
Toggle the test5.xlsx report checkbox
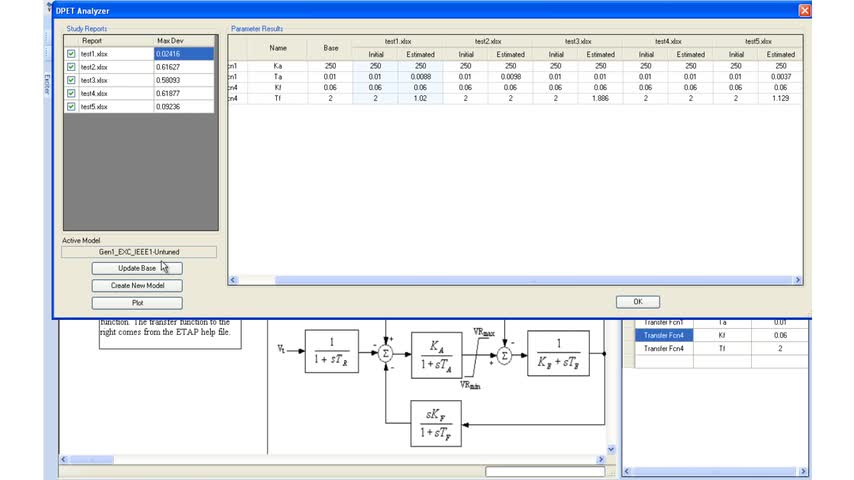[71, 107]
